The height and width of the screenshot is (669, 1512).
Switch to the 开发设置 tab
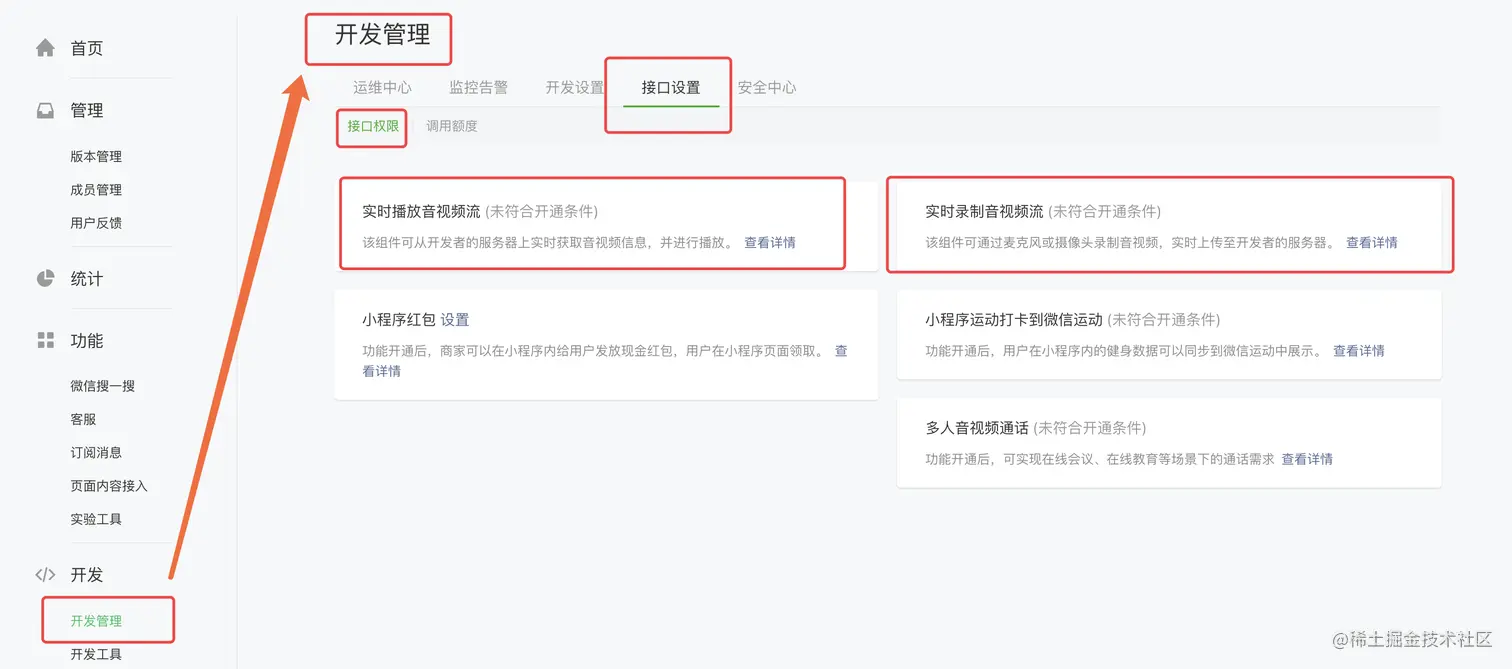click(575, 87)
